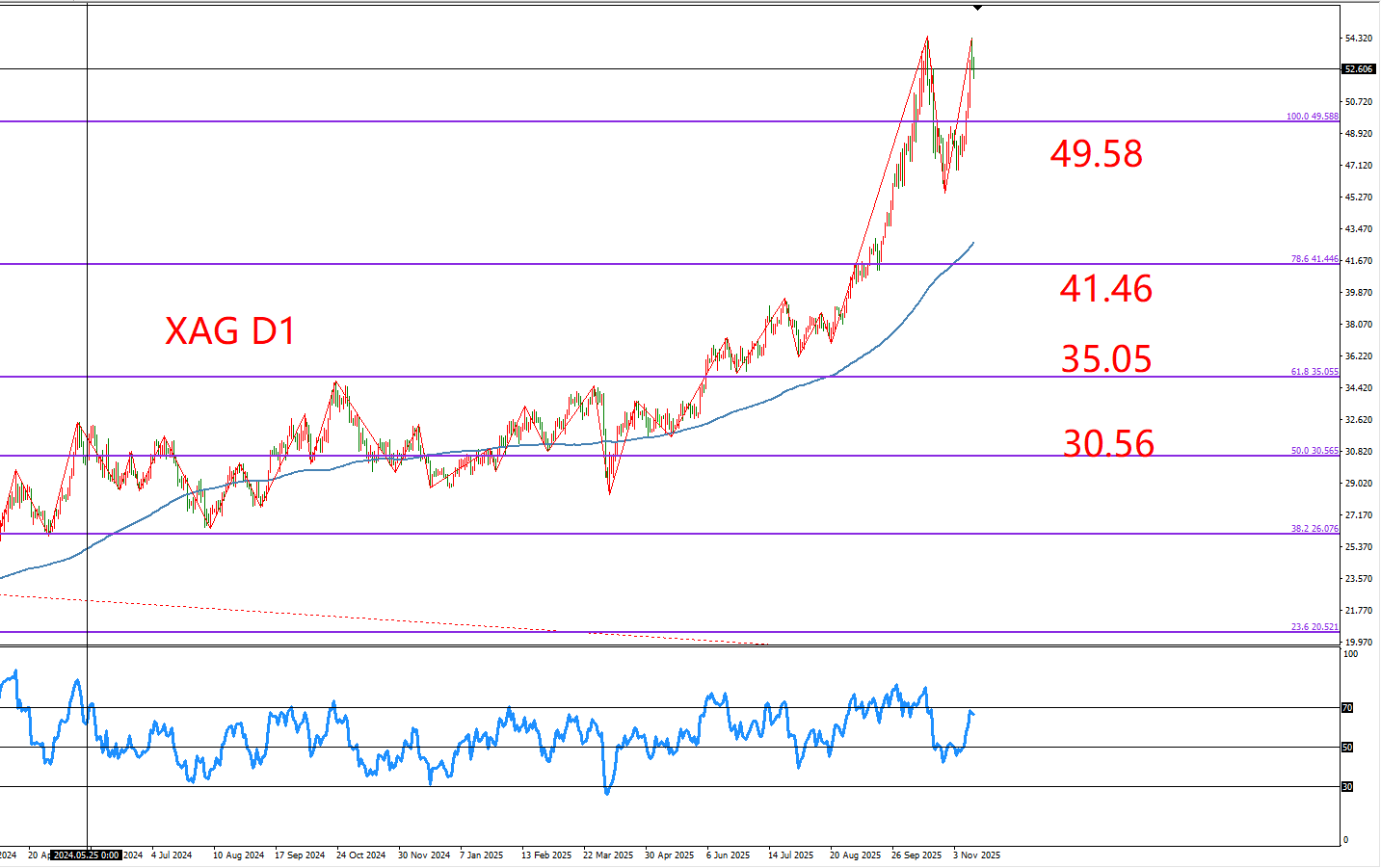
Task: Click the 38.2 Fibonacci label 26.076
Action: [1315, 529]
